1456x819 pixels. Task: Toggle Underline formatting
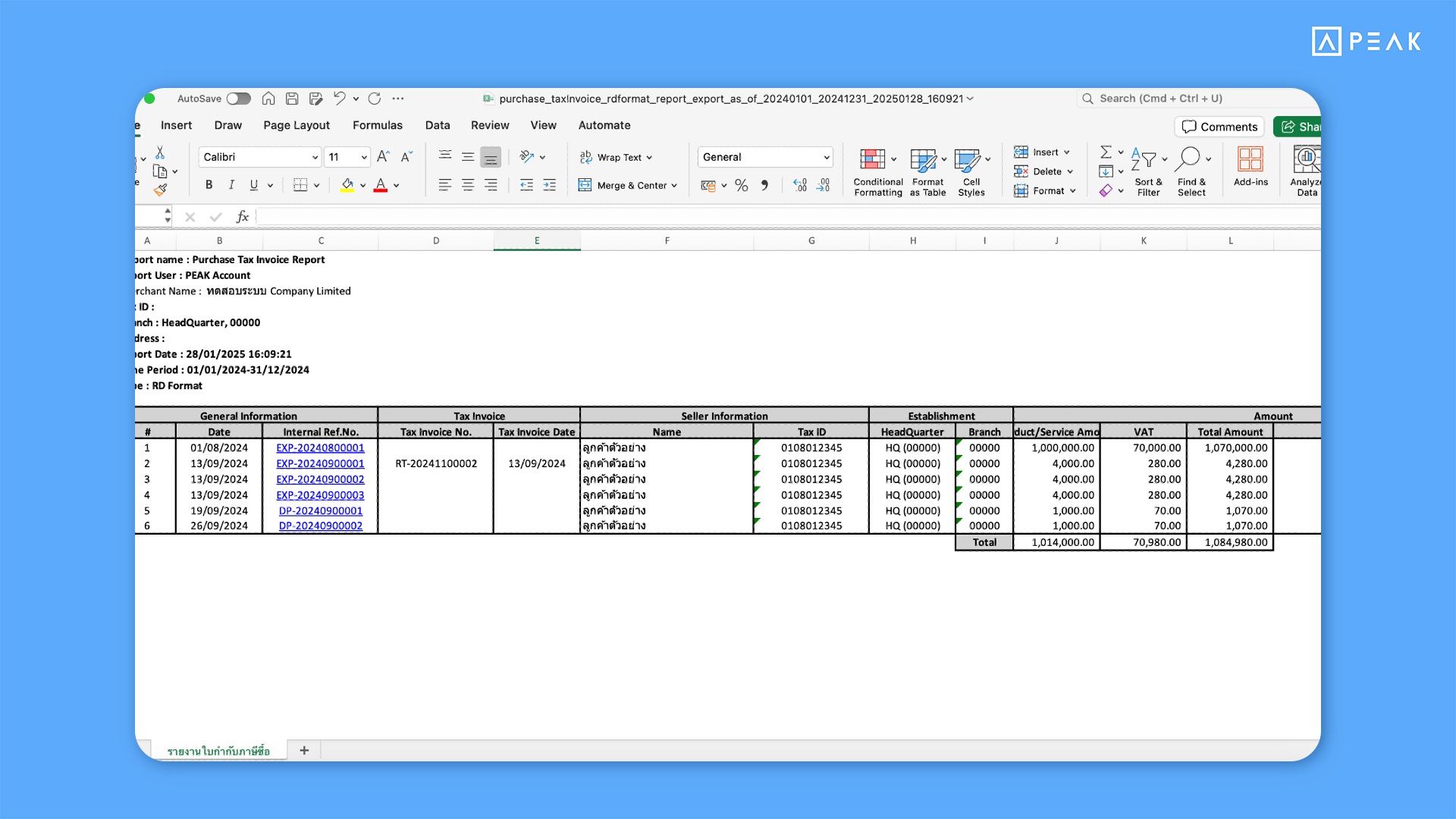pos(254,185)
